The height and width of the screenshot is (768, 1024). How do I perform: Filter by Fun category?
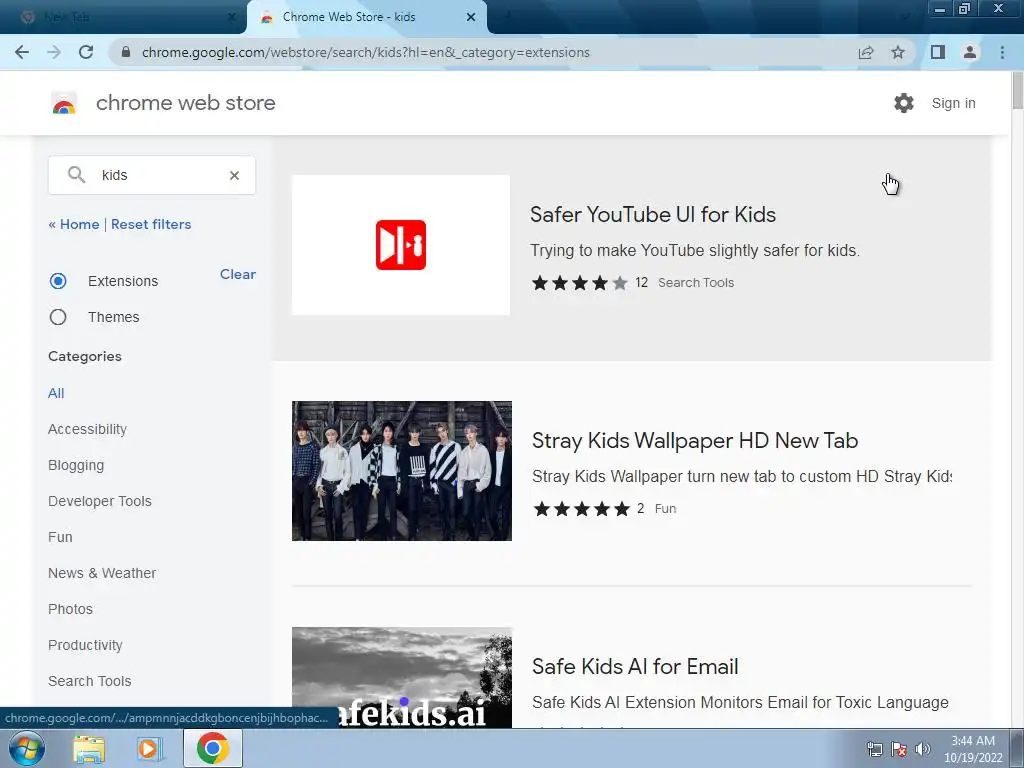tap(60, 537)
